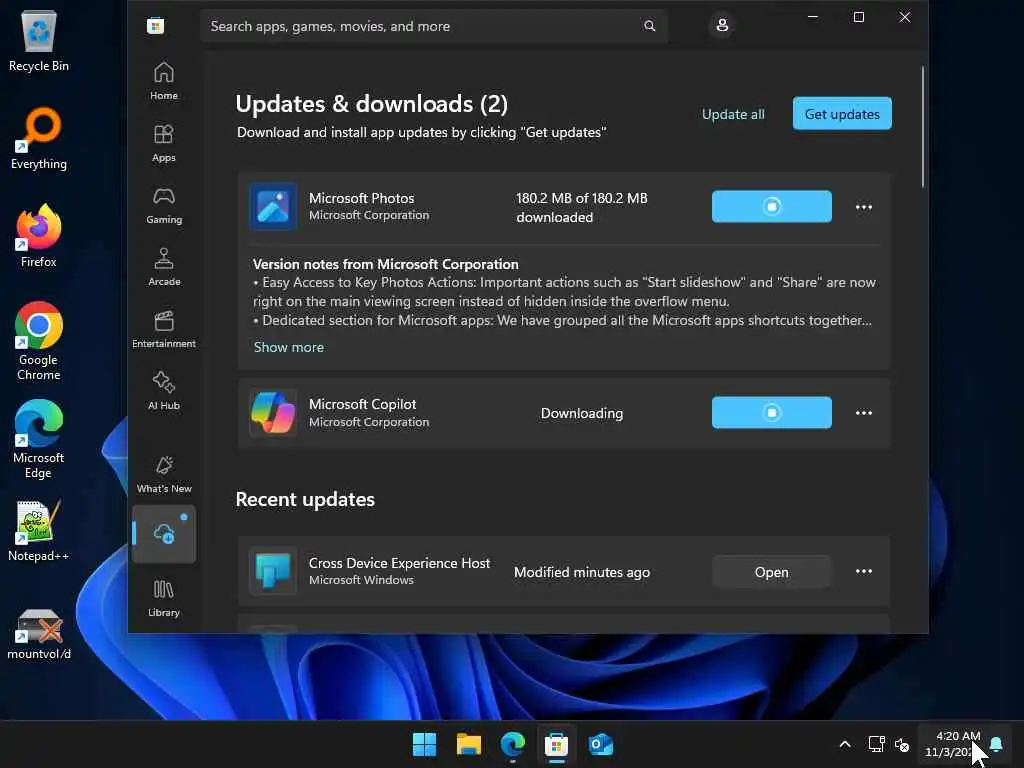Image resolution: width=1024 pixels, height=768 pixels.
Task: Open Cross Device Experience Host with Open button
Action: coord(771,572)
